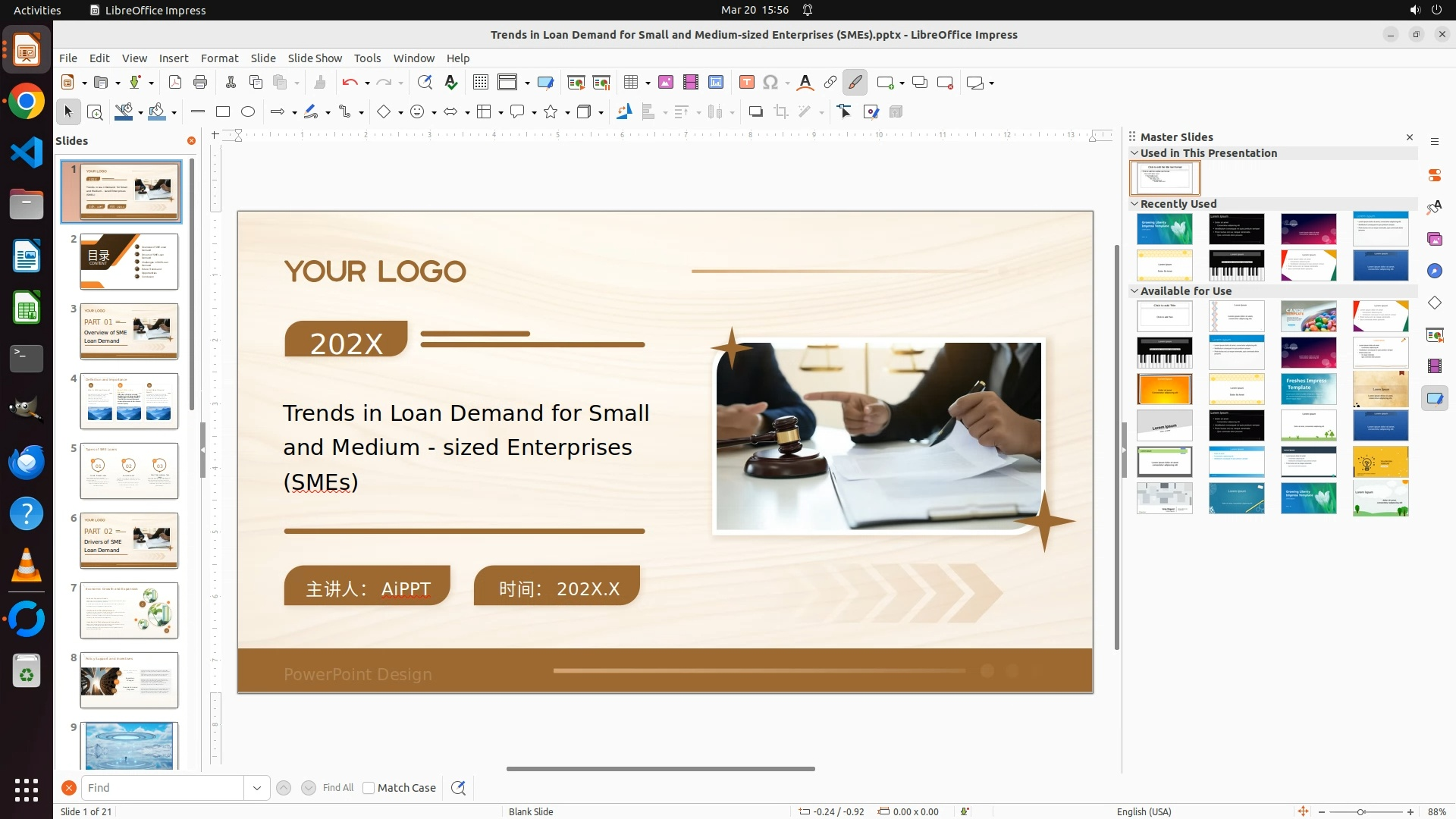
Task: Enable the Match Case checkbox
Action: pyautogui.click(x=369, y=788)
